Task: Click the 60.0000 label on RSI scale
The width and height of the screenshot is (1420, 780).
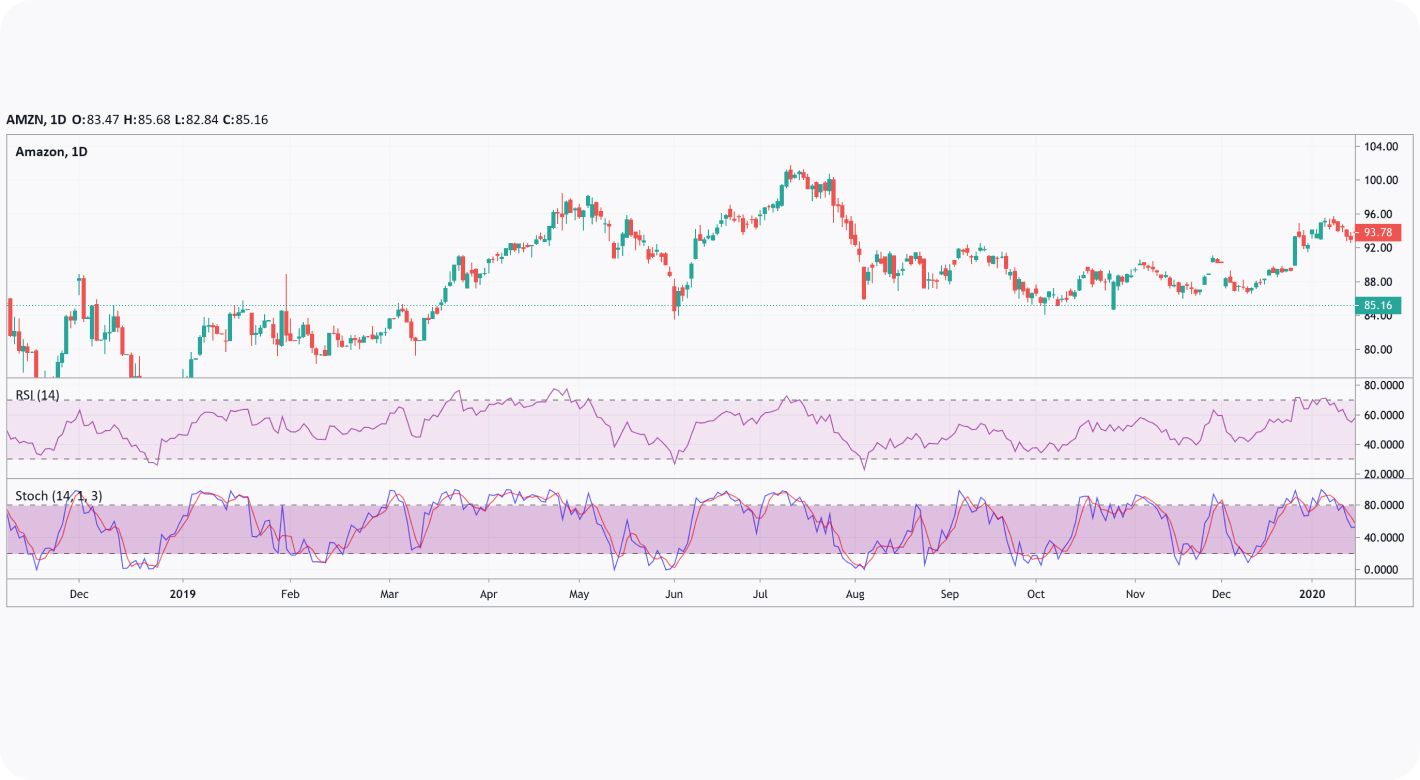Action: pos(1384,415)
